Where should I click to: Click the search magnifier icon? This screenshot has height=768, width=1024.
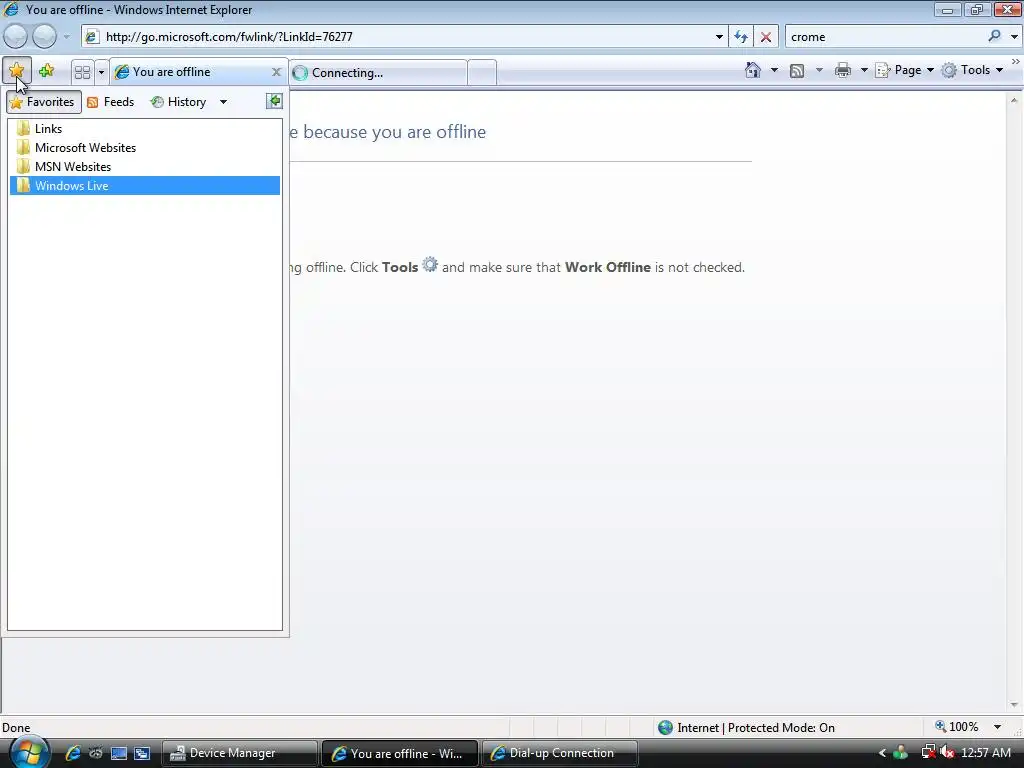994,36
